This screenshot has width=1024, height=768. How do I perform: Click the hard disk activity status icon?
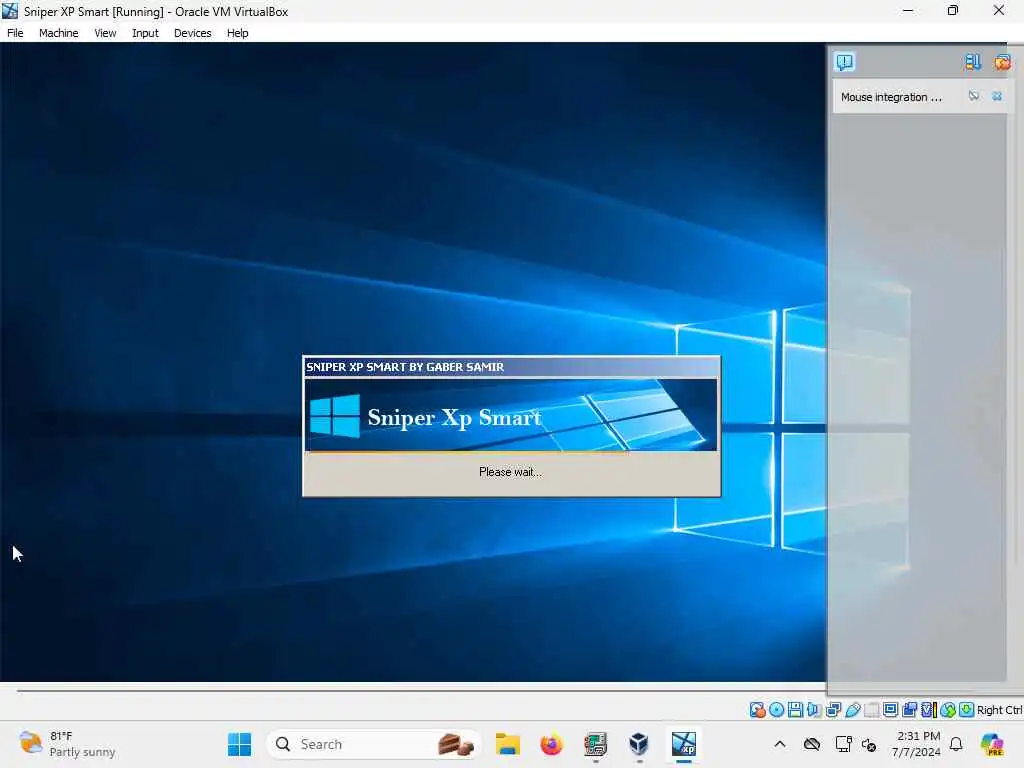[x=758, y=710]
